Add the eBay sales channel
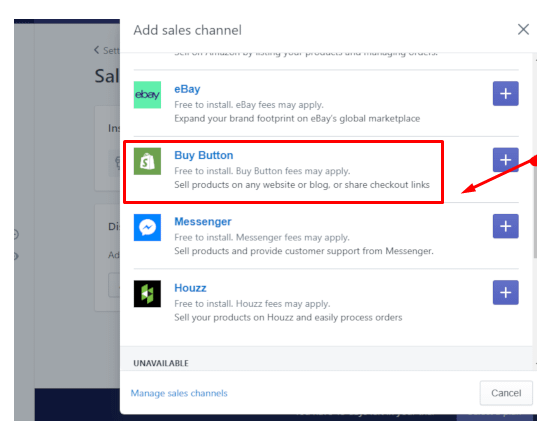 (505, 93)
